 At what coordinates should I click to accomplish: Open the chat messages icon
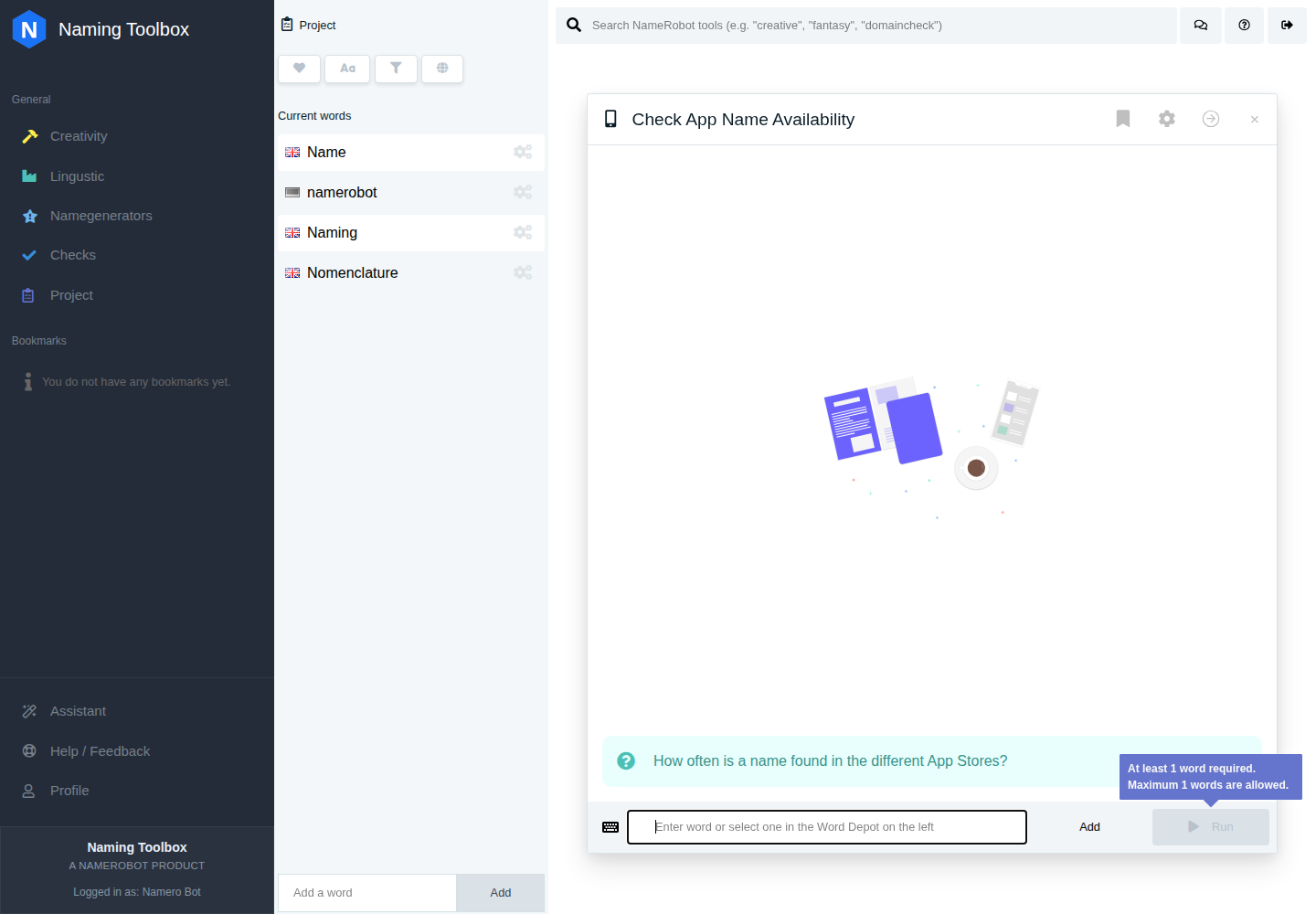pos(1201,26)
